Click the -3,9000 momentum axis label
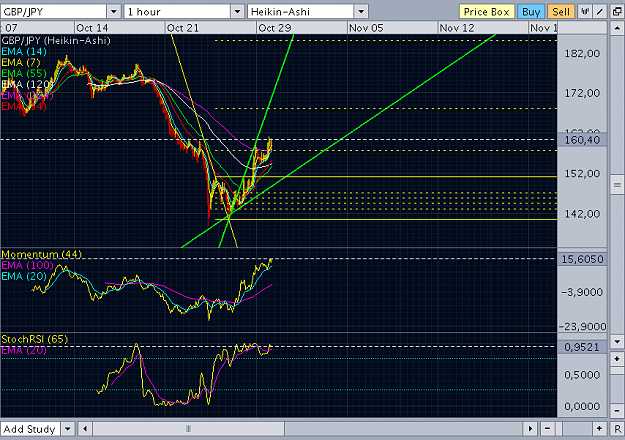625x440 pixels. (x=582, y=293)
